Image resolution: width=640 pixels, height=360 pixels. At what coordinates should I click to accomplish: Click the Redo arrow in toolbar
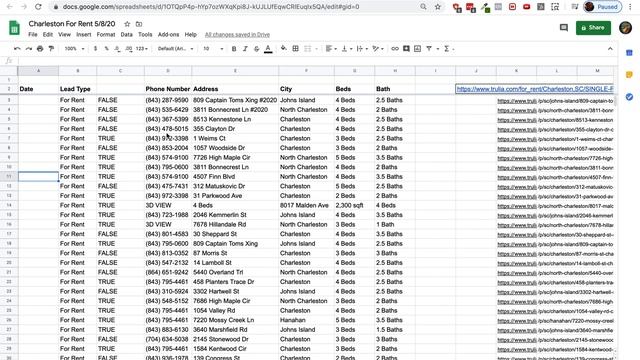coord(29,49)
